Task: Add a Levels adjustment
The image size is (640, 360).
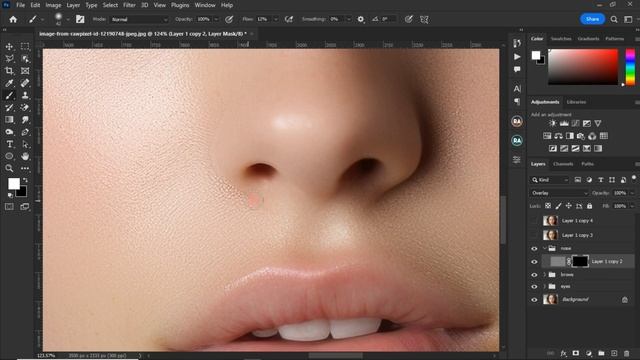Action: click(x=564, y=123)
